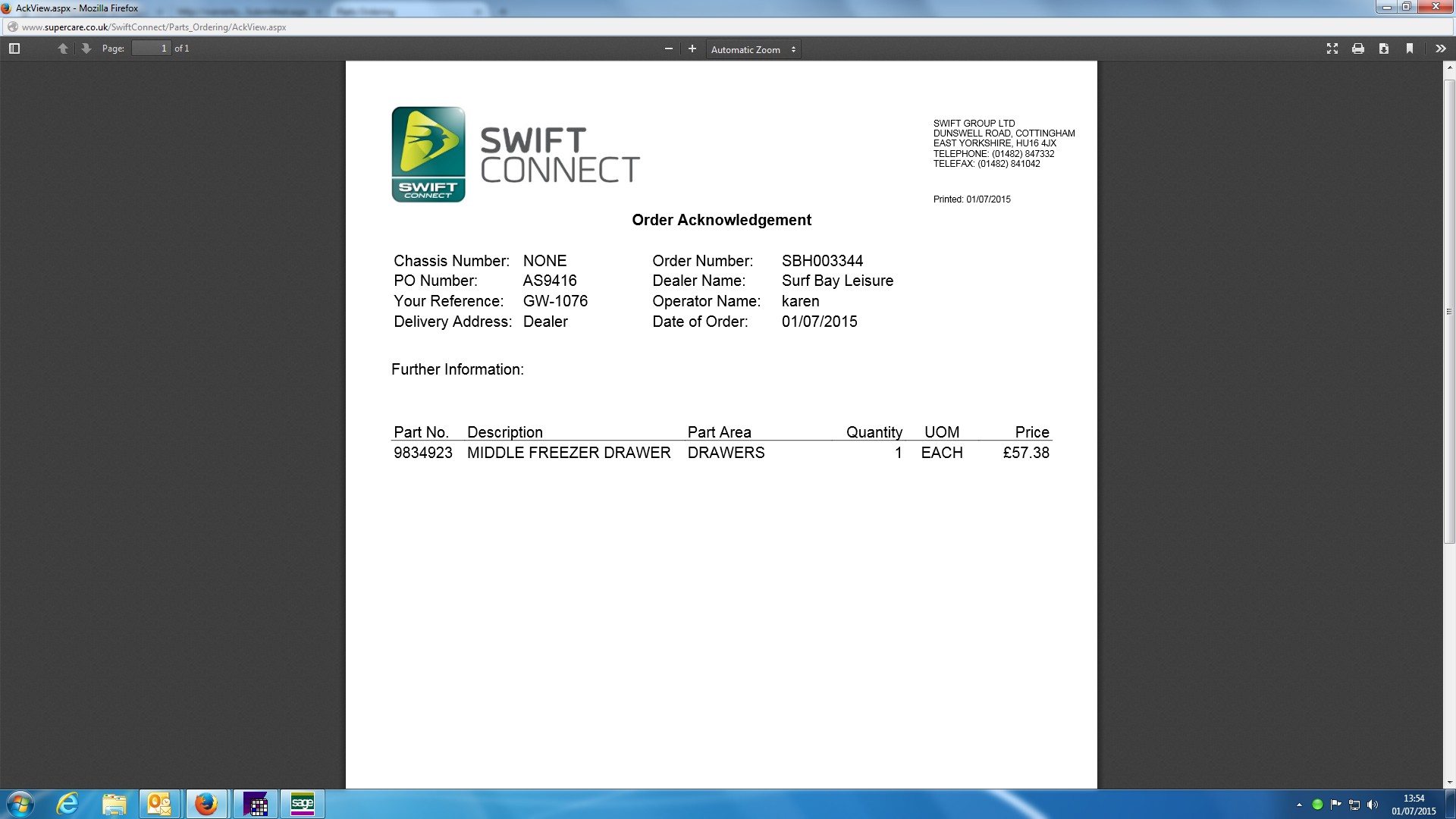Go to previous page arrow
The image size is (1456, 819).
[x=63, y=49]
